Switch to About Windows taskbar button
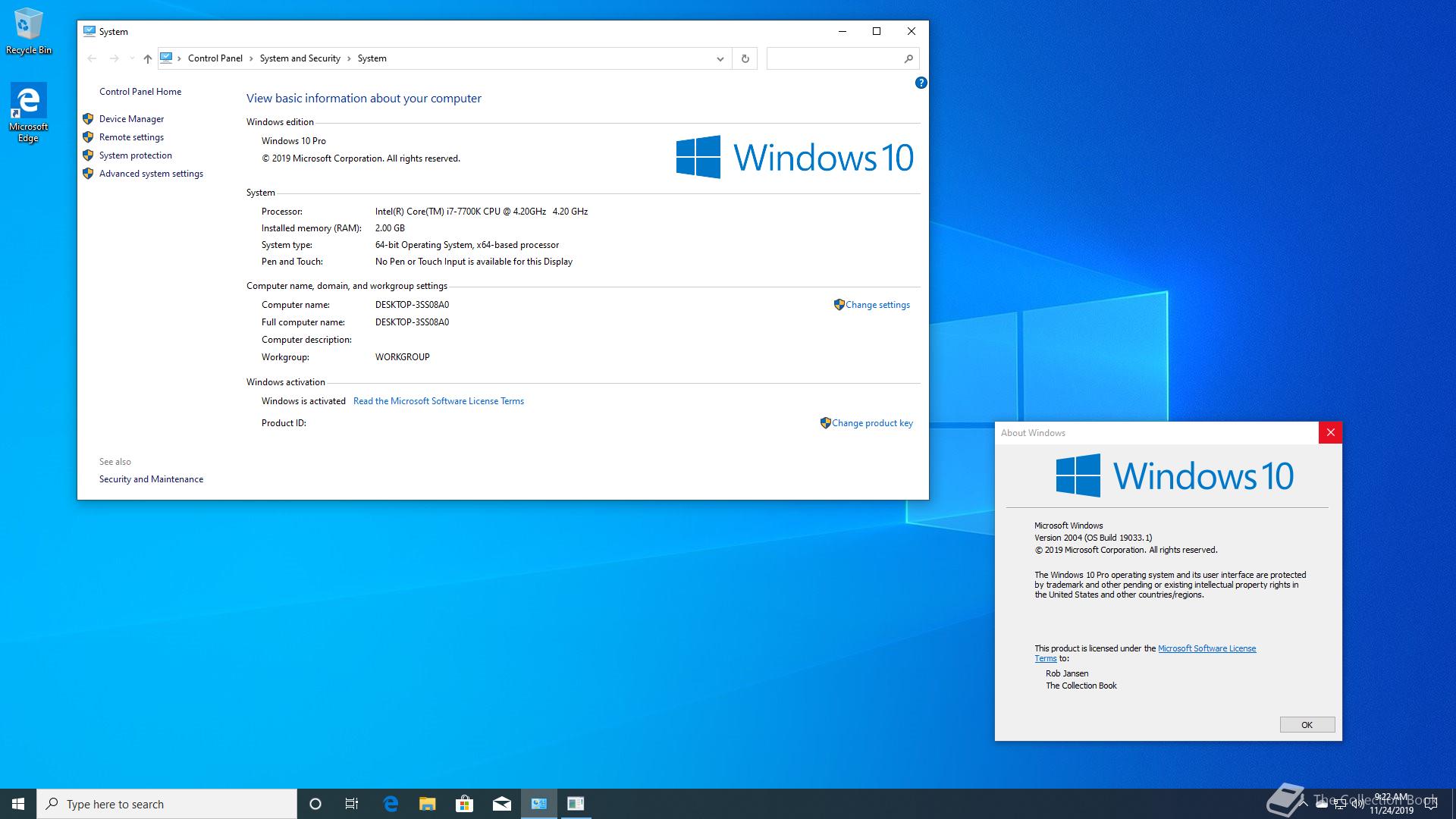 click(576, 804)
